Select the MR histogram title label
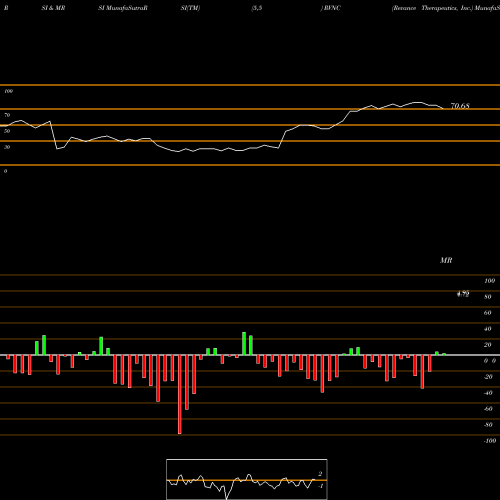500x500 pixels. coord(446,260)
